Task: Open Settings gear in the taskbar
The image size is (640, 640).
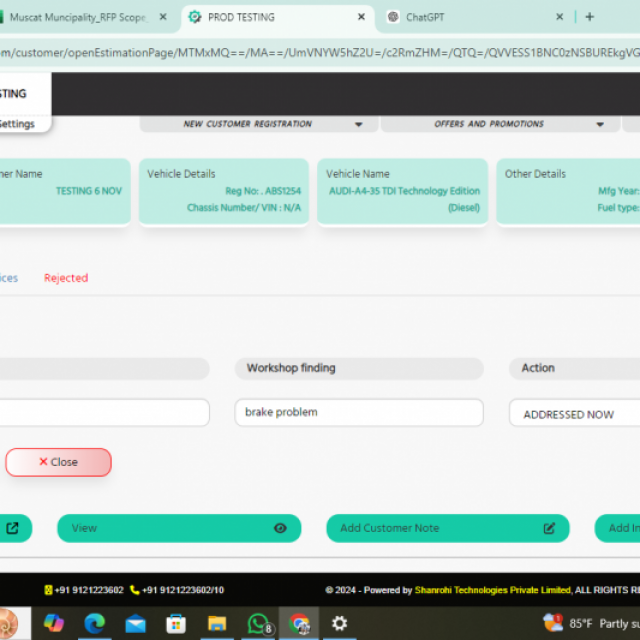Action: point(340,623)
